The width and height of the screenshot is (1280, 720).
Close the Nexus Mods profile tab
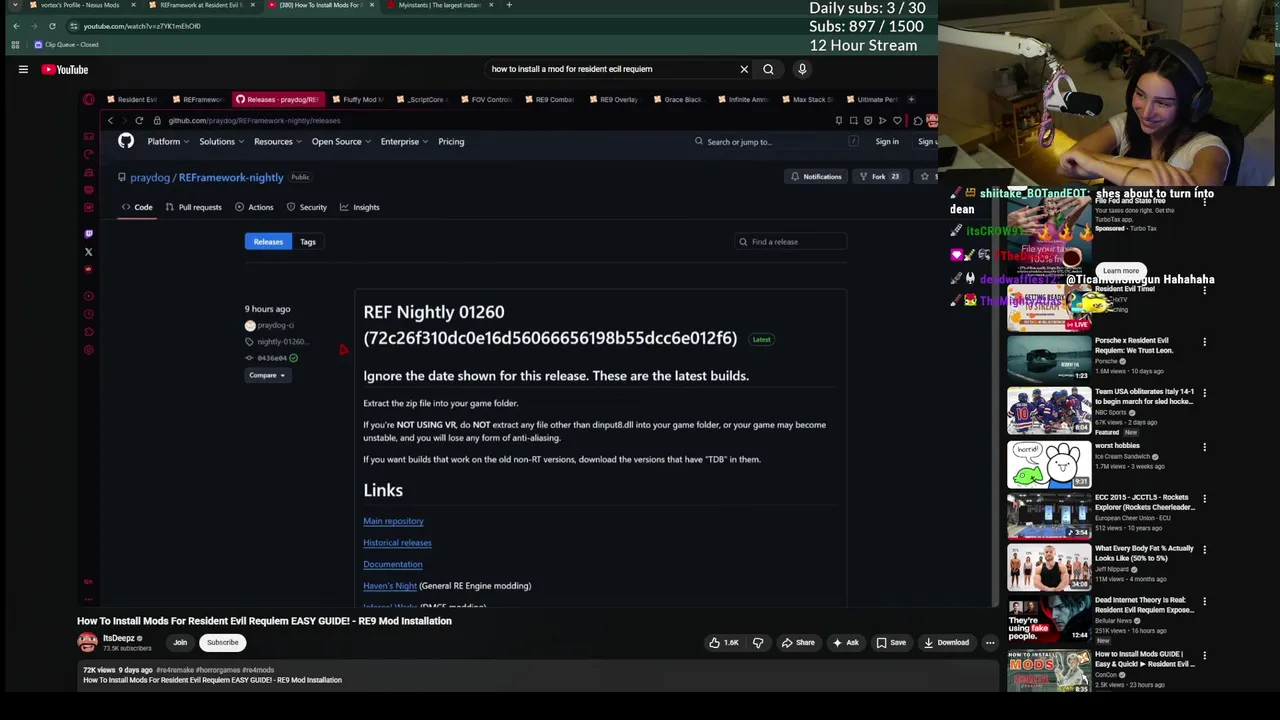tap(133, 5)
